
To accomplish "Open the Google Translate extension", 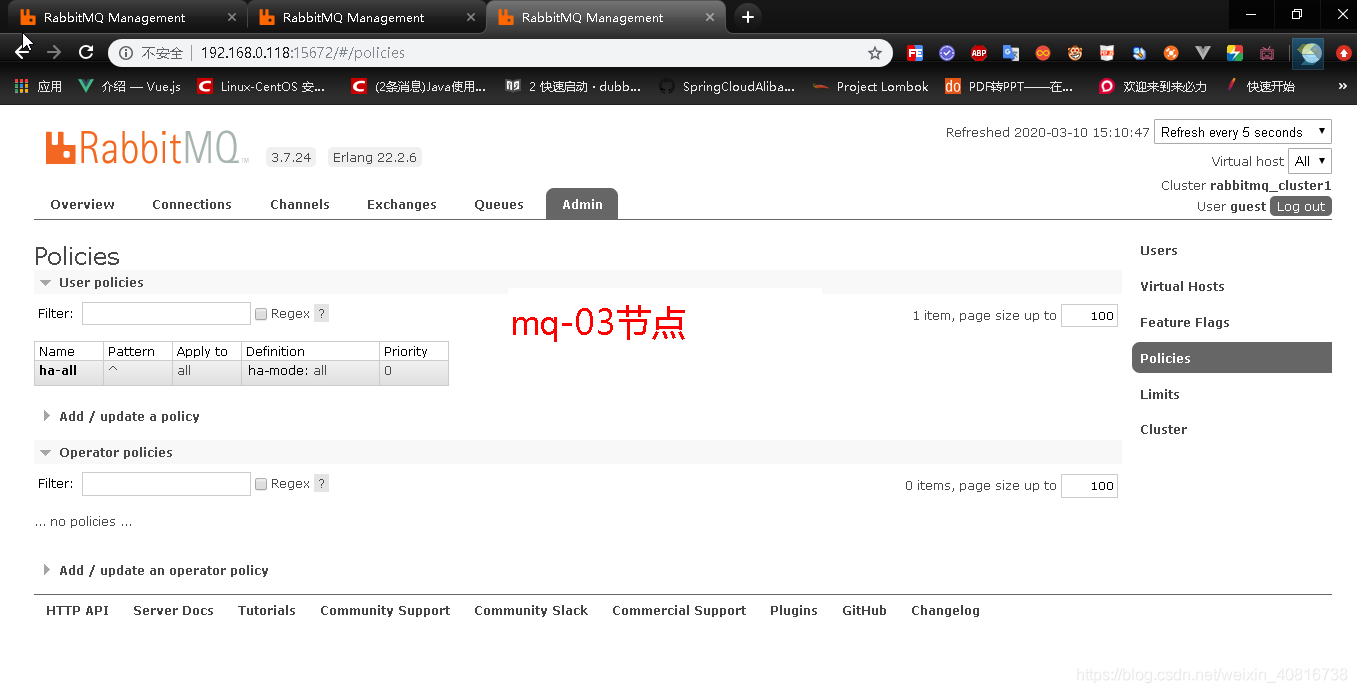I will click(x=1011, y=53).
